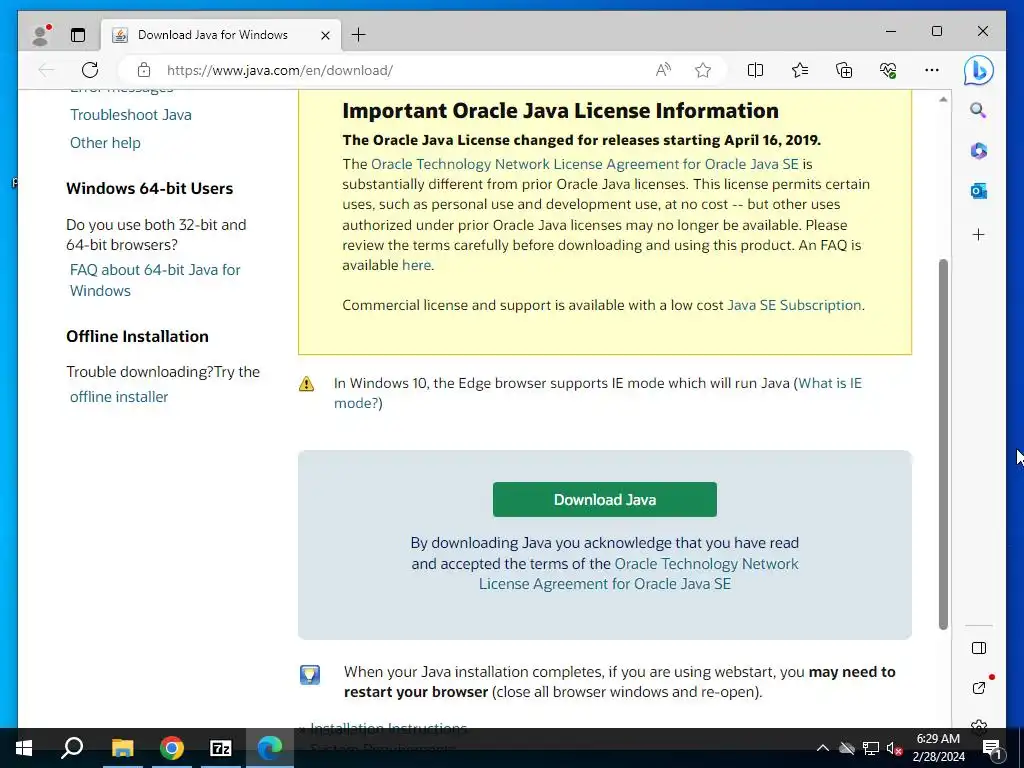Open Favorites list icon
The image size is (1024, 768).
pyautogui.click(x=799, y=70)
